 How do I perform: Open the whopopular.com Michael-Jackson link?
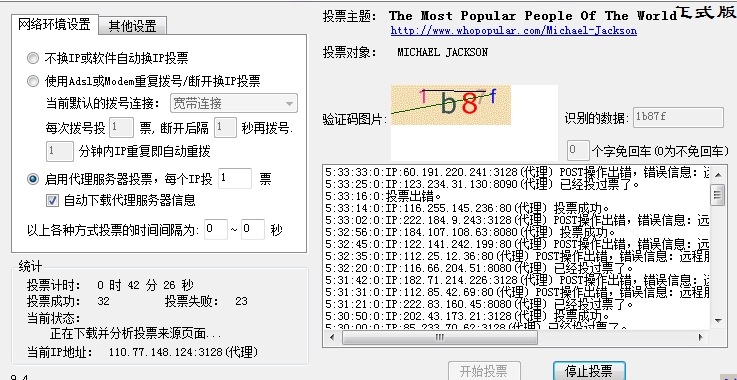point(514,31)
